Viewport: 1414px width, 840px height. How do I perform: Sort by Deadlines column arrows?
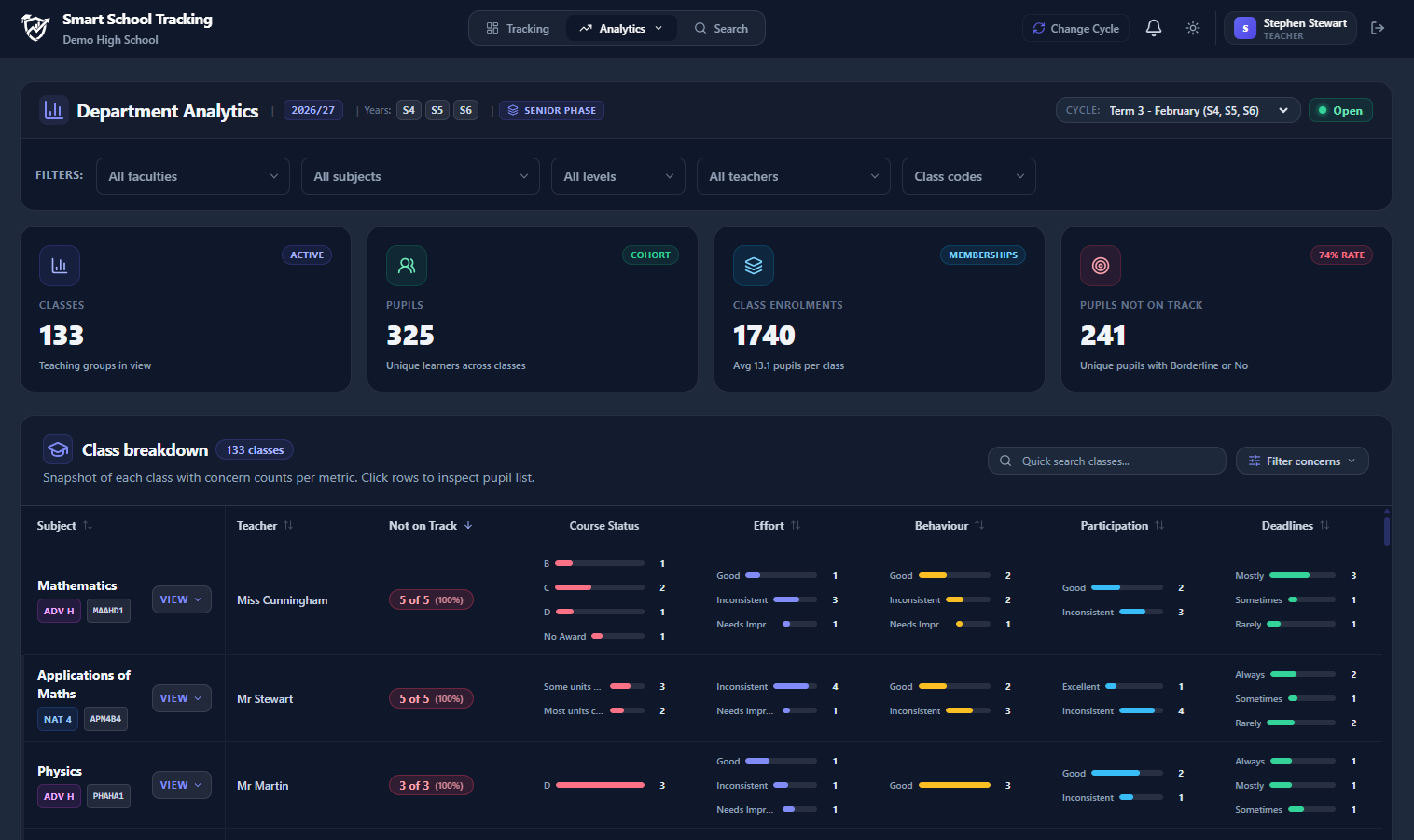point(1324,525)
